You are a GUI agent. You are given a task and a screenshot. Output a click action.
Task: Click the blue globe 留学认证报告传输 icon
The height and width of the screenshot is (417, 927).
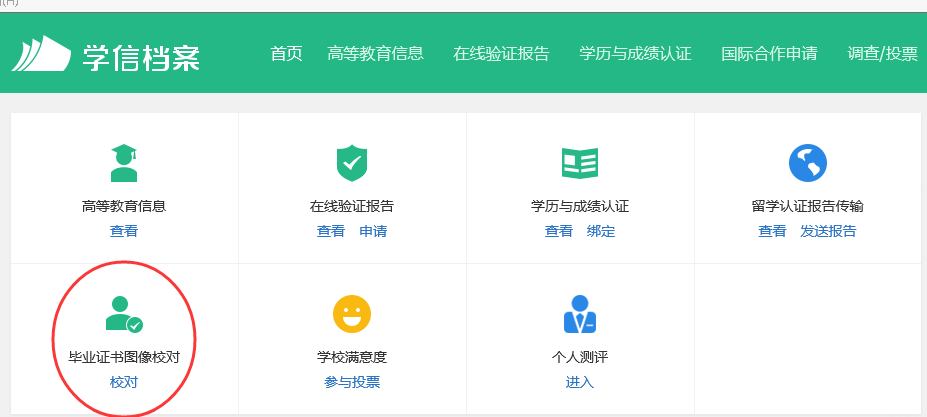click(807, 163)
